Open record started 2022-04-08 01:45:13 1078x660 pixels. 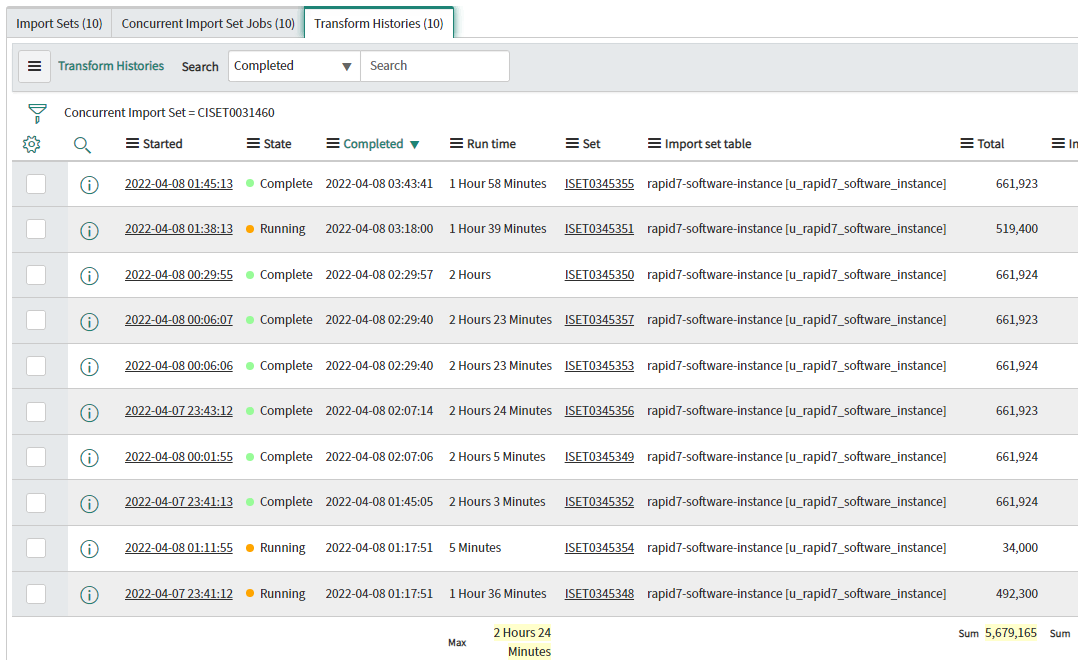click(179, 184)
